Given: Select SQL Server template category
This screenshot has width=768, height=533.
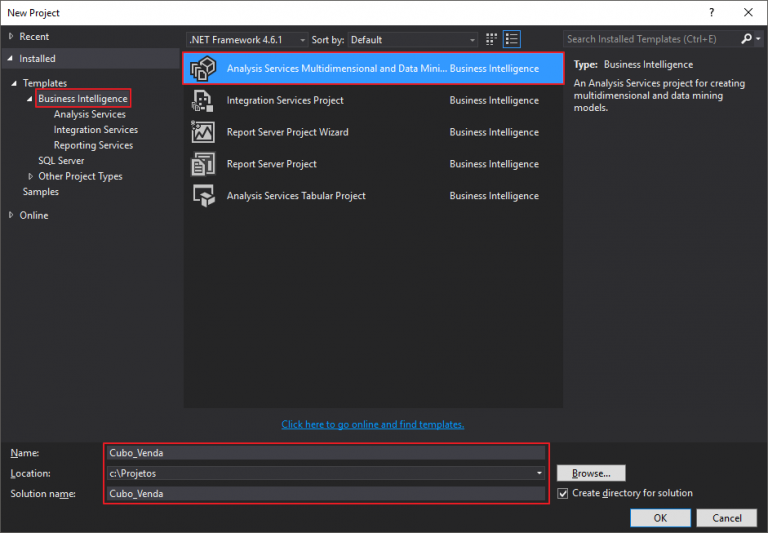Looking at the screenshot, I should [x=61, y=160].
